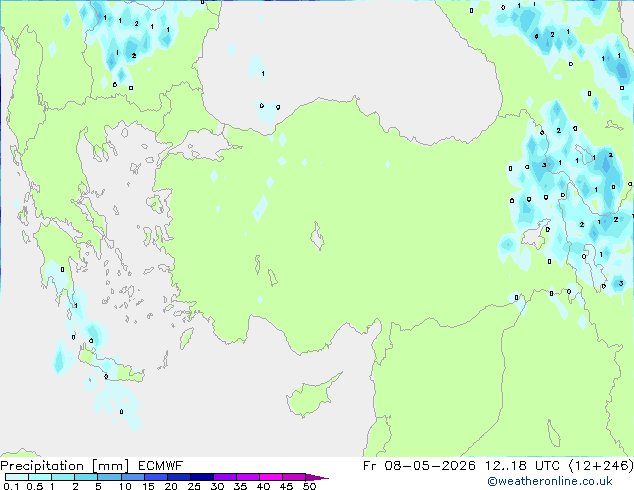Click the '30' legend scale label
The image size is (634, 490).
(217, 486)
